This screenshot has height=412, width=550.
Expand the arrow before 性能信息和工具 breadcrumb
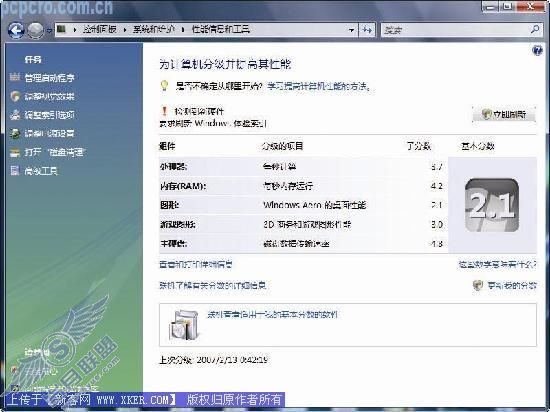183,29
